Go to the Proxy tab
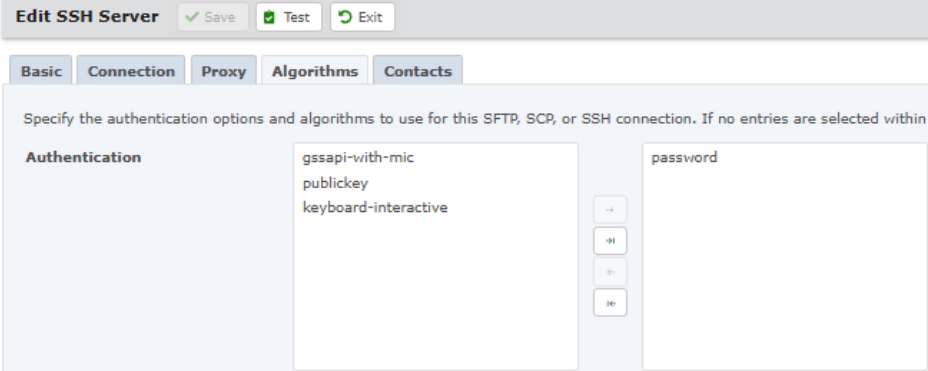Image resolution: width=928 pixels, height=371 pixels. point(224,71)
